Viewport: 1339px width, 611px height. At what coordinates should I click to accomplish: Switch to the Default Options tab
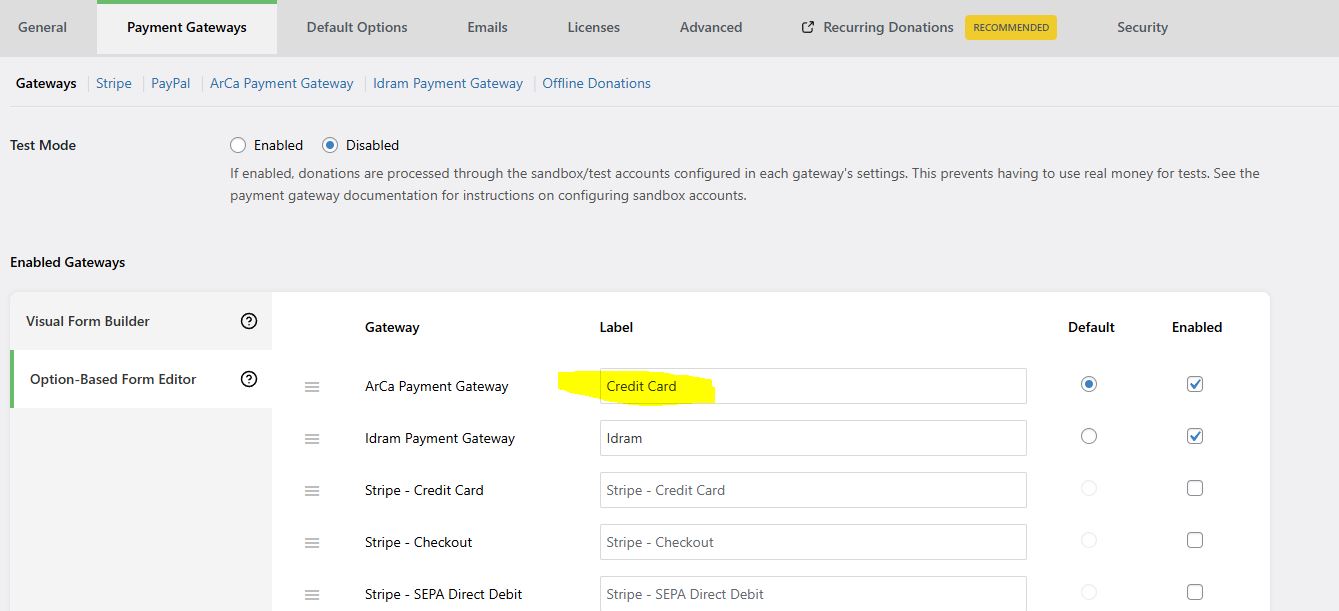(x=357, y=27)
